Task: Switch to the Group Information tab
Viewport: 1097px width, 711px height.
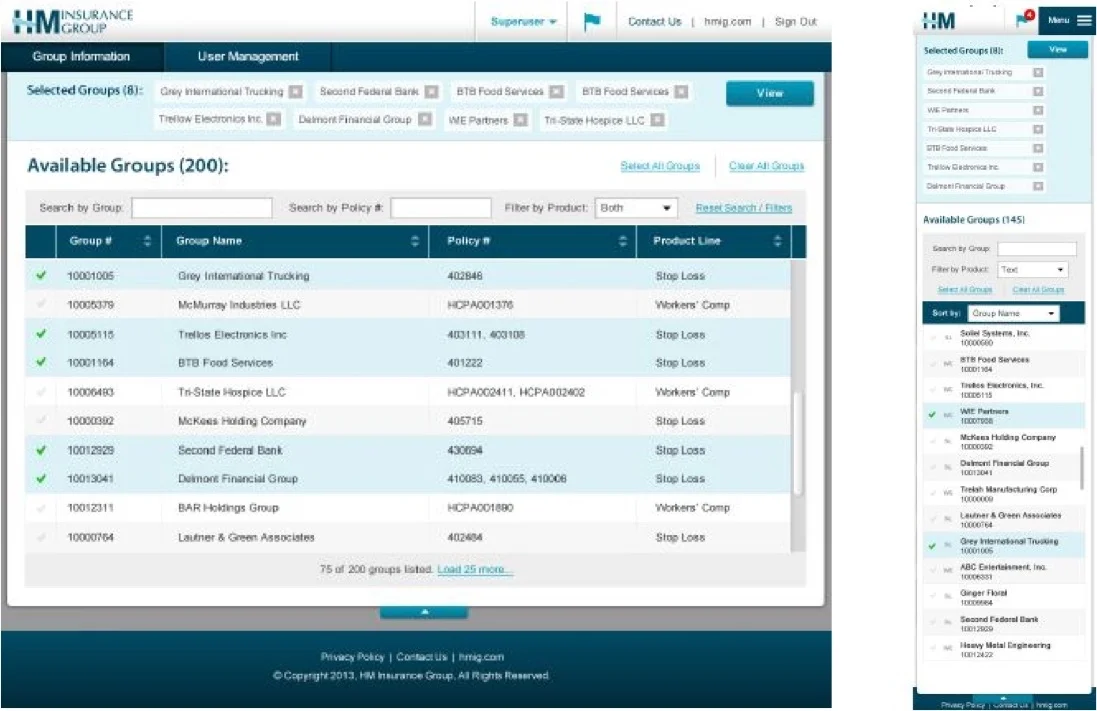Action: click(x=81, y=57)
